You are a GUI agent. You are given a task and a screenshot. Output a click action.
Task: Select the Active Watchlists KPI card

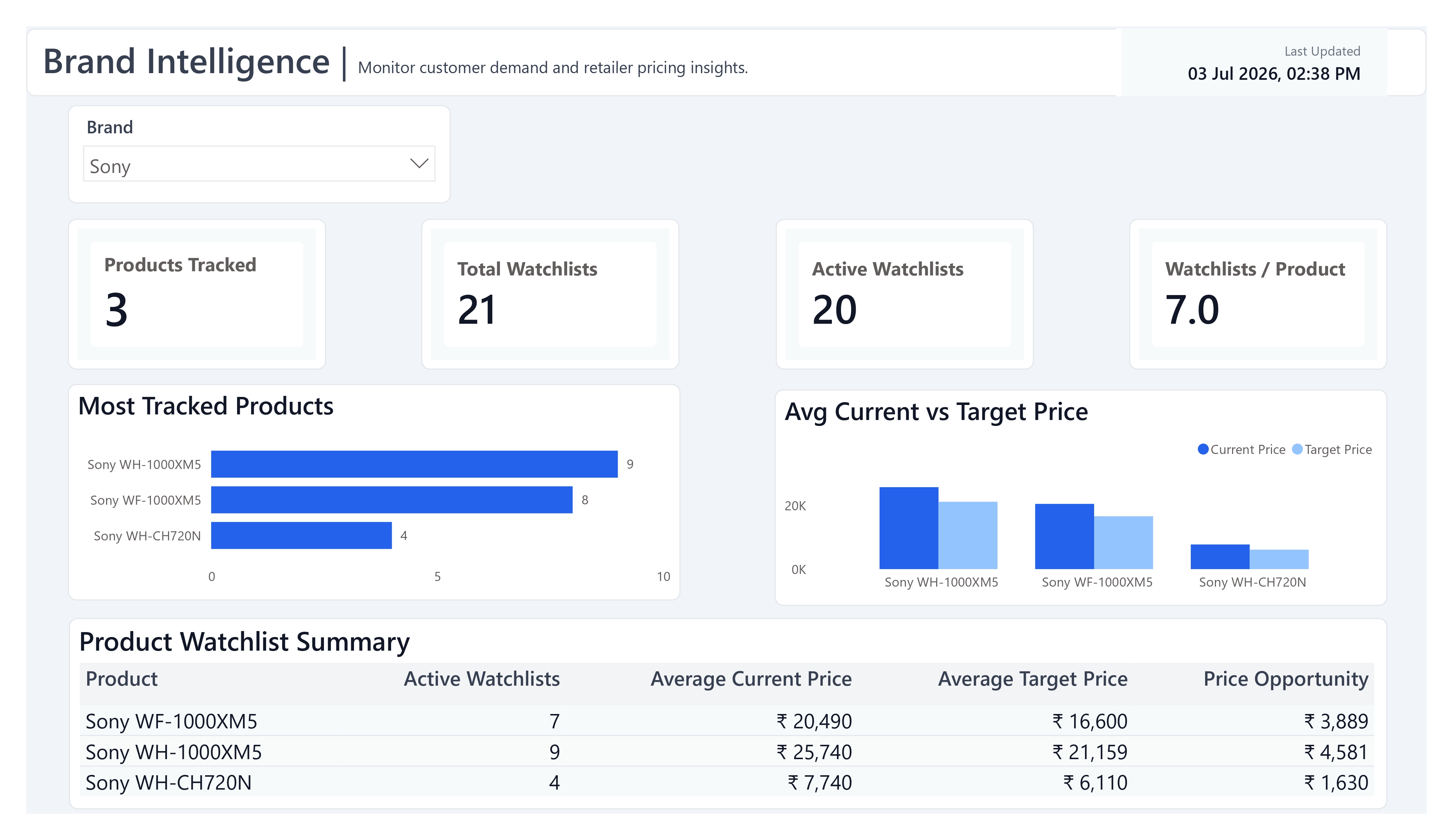(x=904, y=294)
